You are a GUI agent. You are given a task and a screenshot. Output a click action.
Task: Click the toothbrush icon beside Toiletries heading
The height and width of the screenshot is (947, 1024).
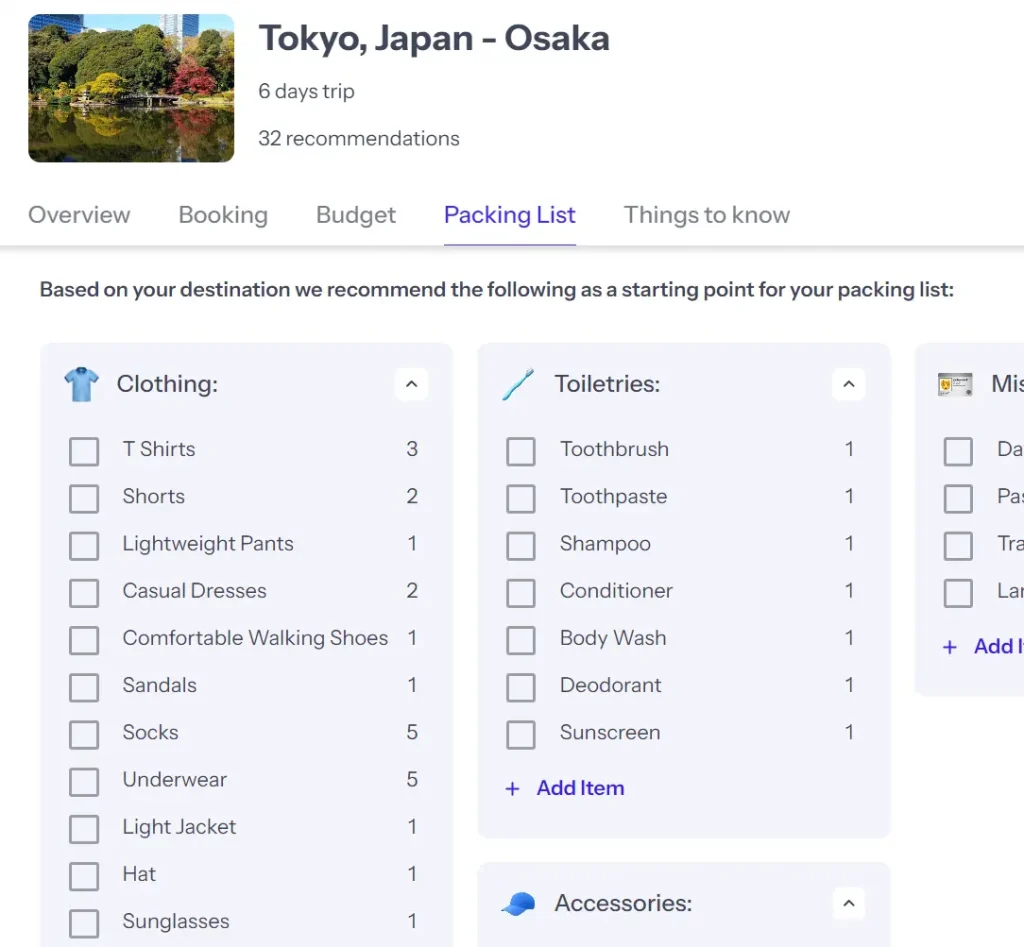[x=517, y=383]
